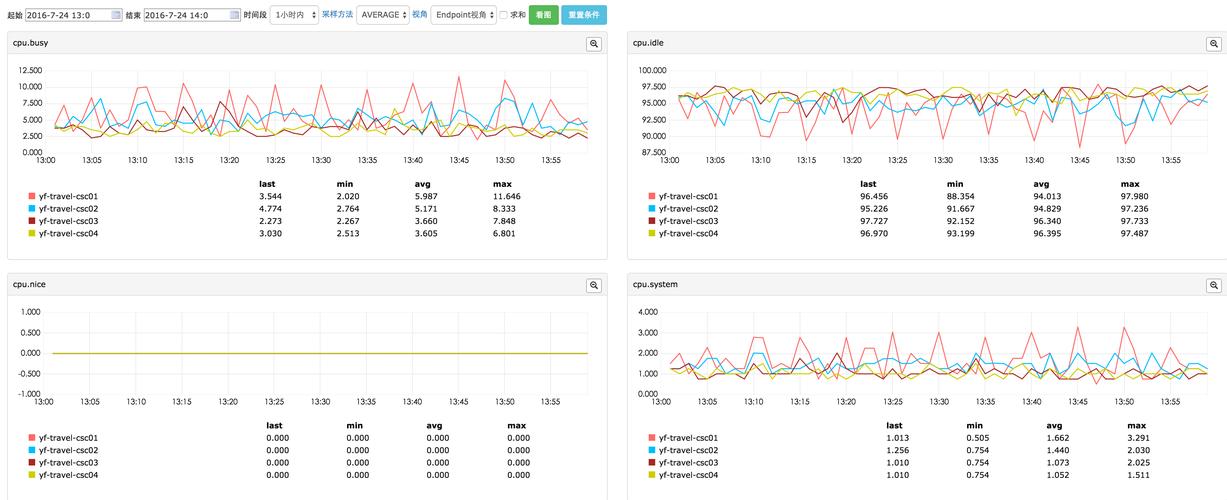This screenshot has width=1227, height=500.
Task: Toggle yf-travel-csc03 series in cpu.system legend
Action: click(688, 462)
